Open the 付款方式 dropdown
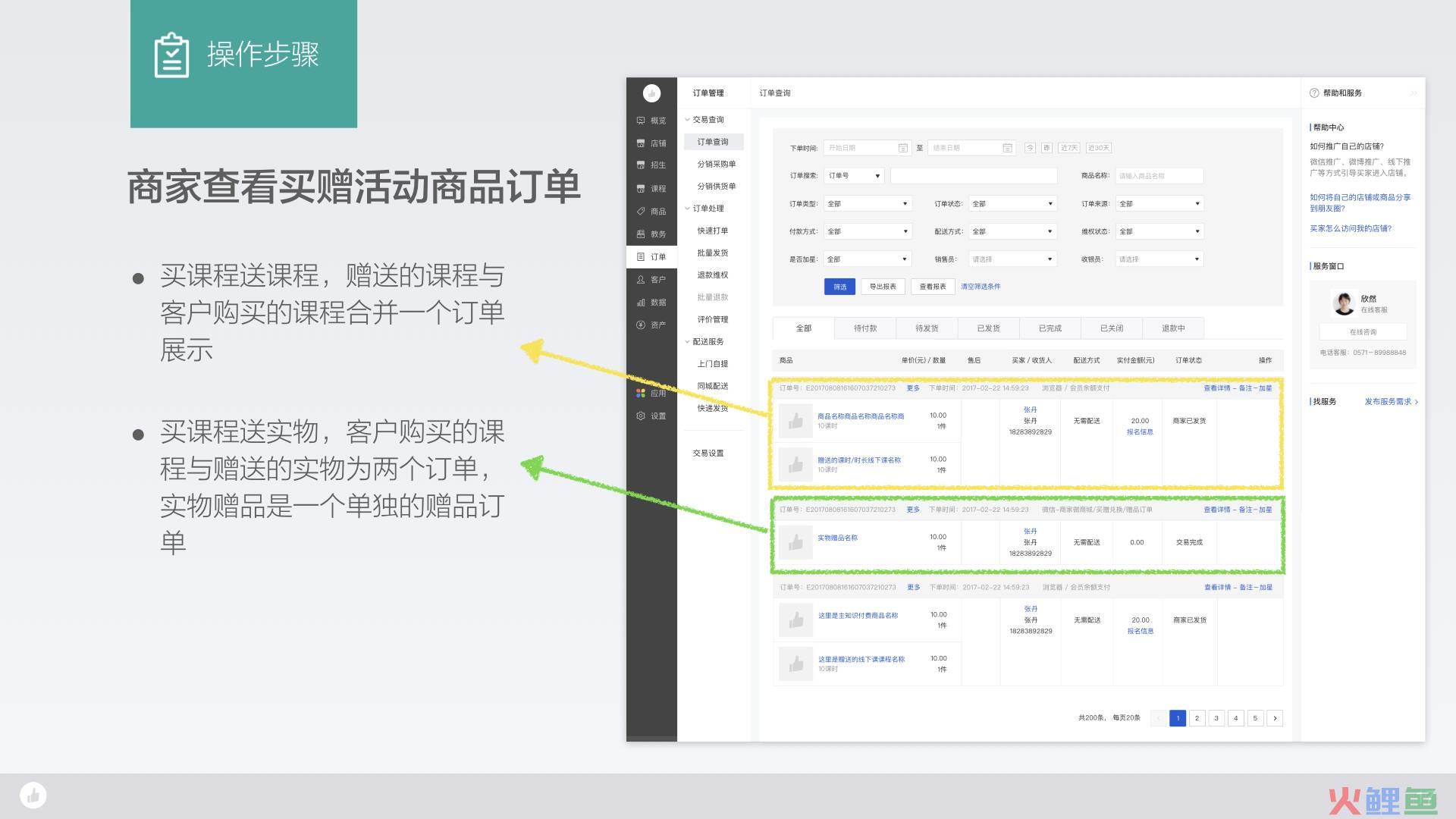This screenshot has height=819, width=1456. [868, 231]
